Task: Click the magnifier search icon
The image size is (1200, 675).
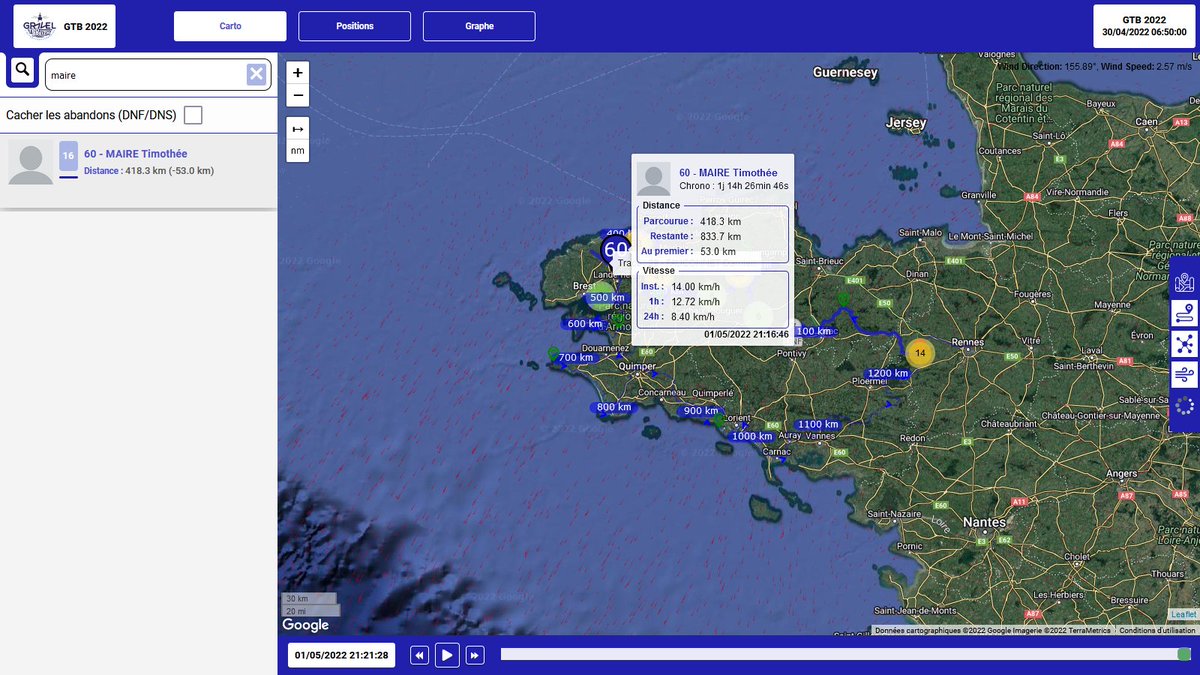Action: 22,71
